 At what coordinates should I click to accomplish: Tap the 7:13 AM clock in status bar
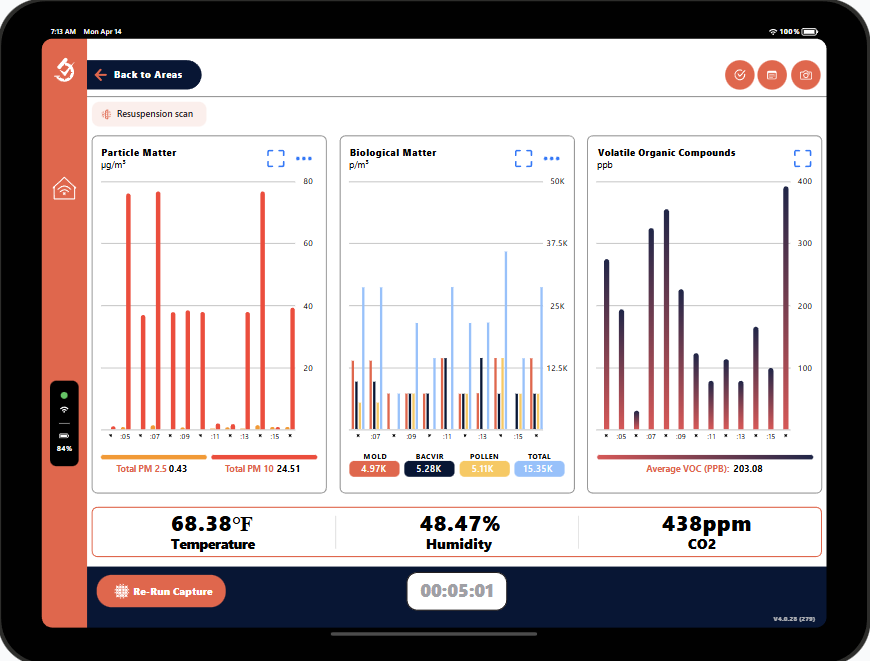pos(63,32)
